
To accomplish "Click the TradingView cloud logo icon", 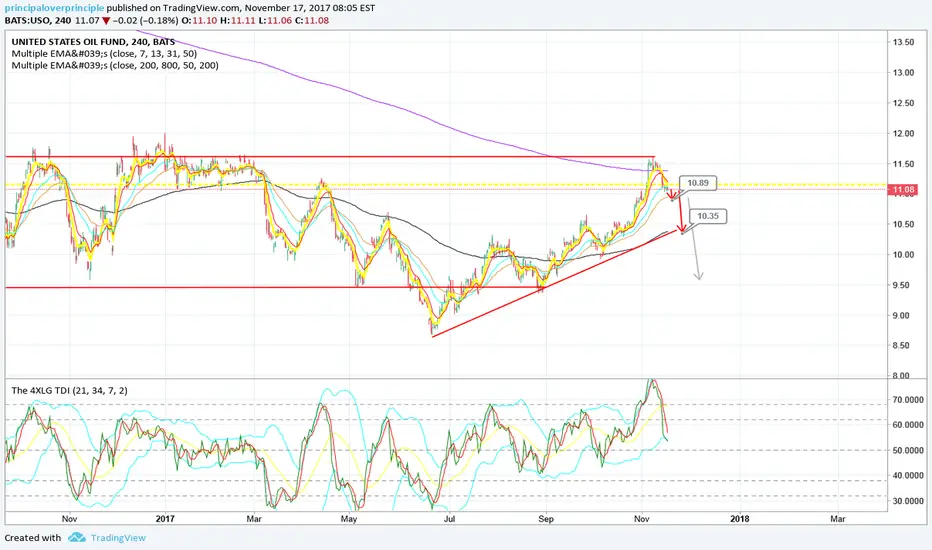I will point(77,538).
